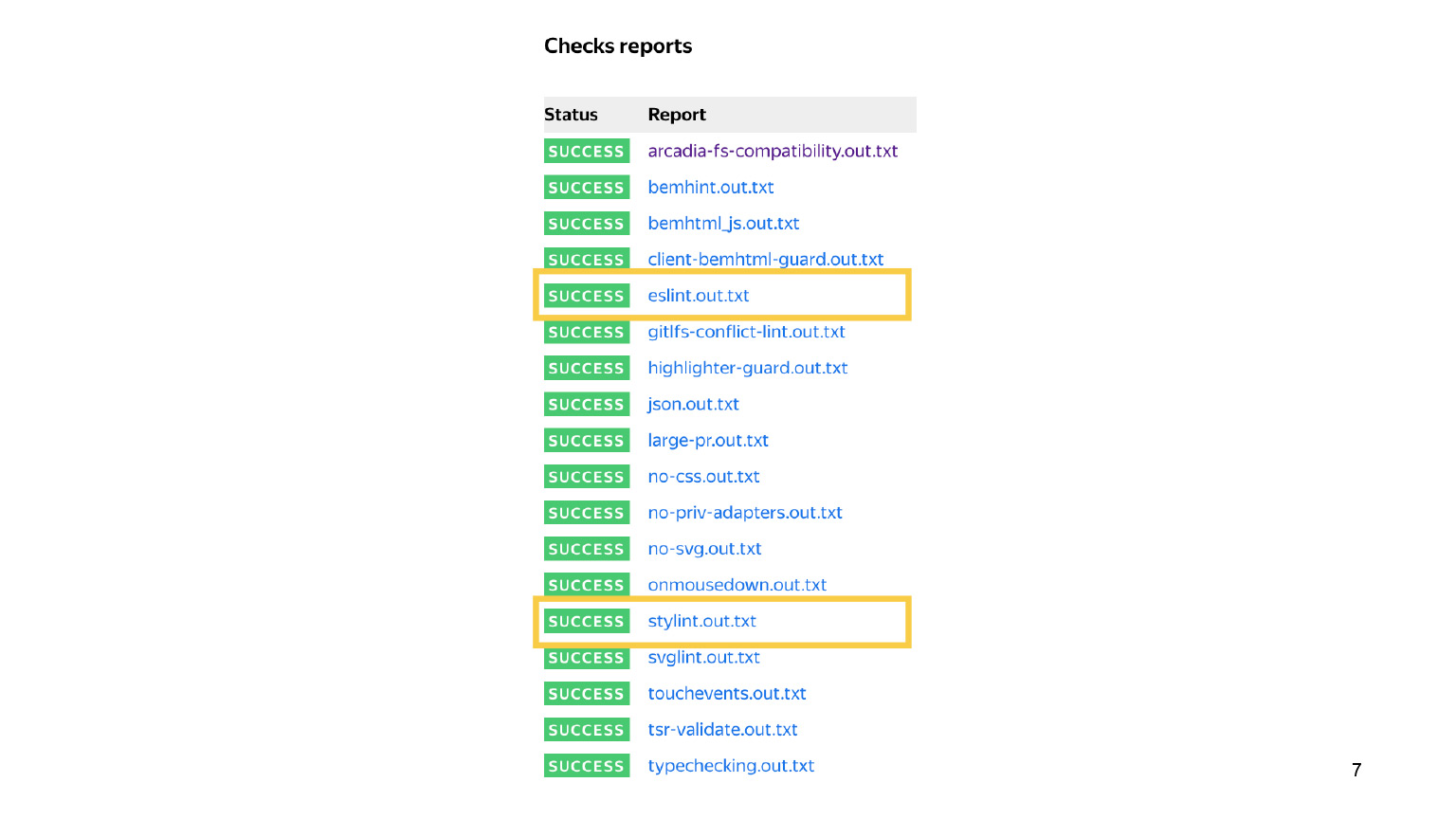1456x819 pixels.
Task: Open highlighter-guard.out.txt report
Action: (747, 368)
